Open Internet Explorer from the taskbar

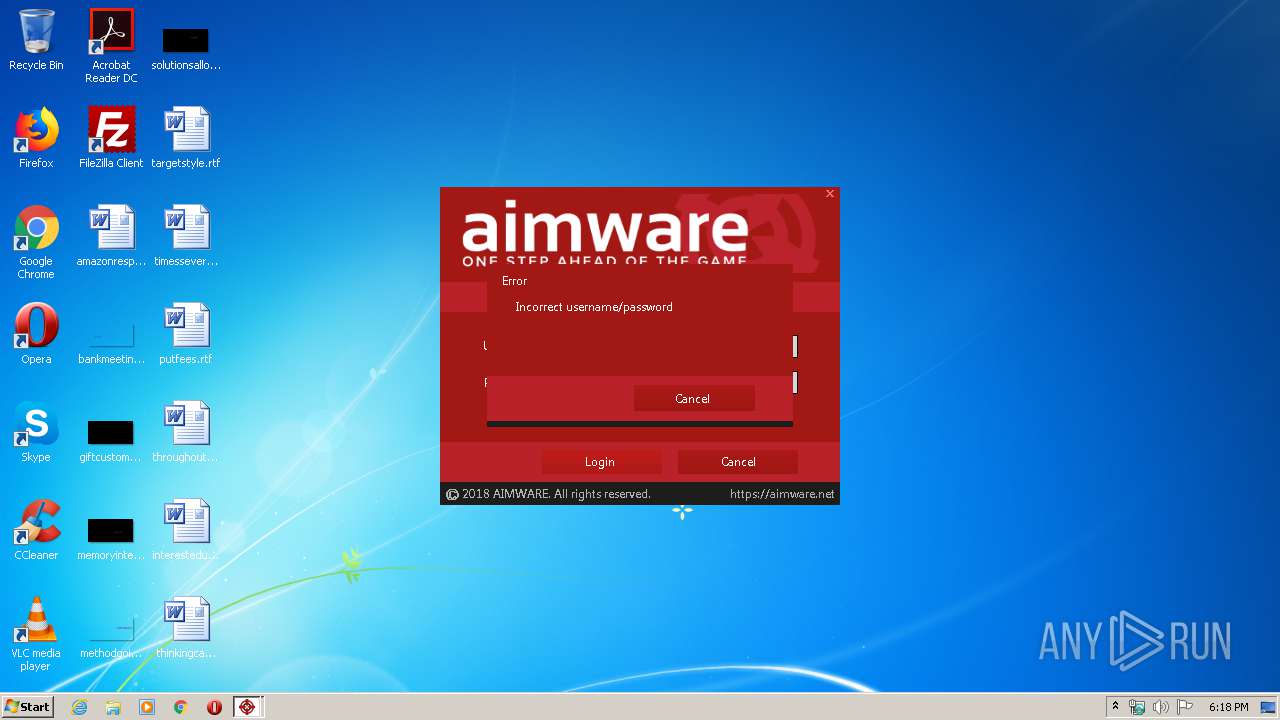coord(79,707)
